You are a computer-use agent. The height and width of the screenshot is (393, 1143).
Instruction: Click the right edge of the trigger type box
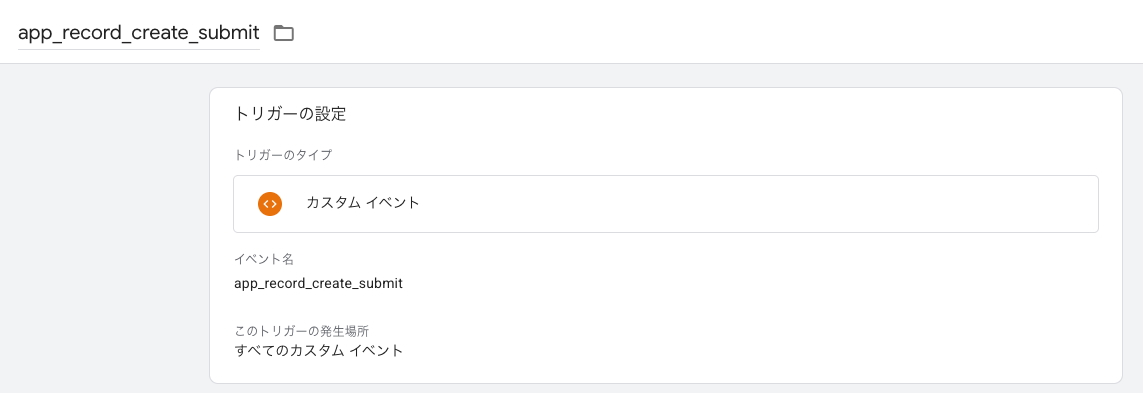[x=1098, y=203]
